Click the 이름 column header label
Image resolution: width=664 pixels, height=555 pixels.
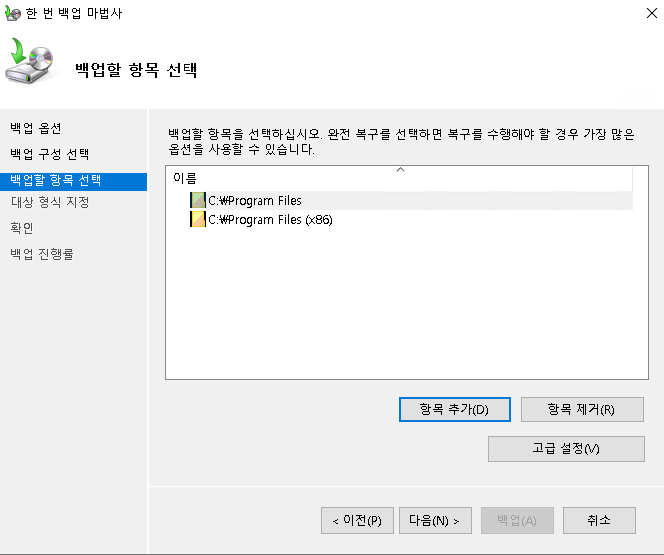coord(185,178)
